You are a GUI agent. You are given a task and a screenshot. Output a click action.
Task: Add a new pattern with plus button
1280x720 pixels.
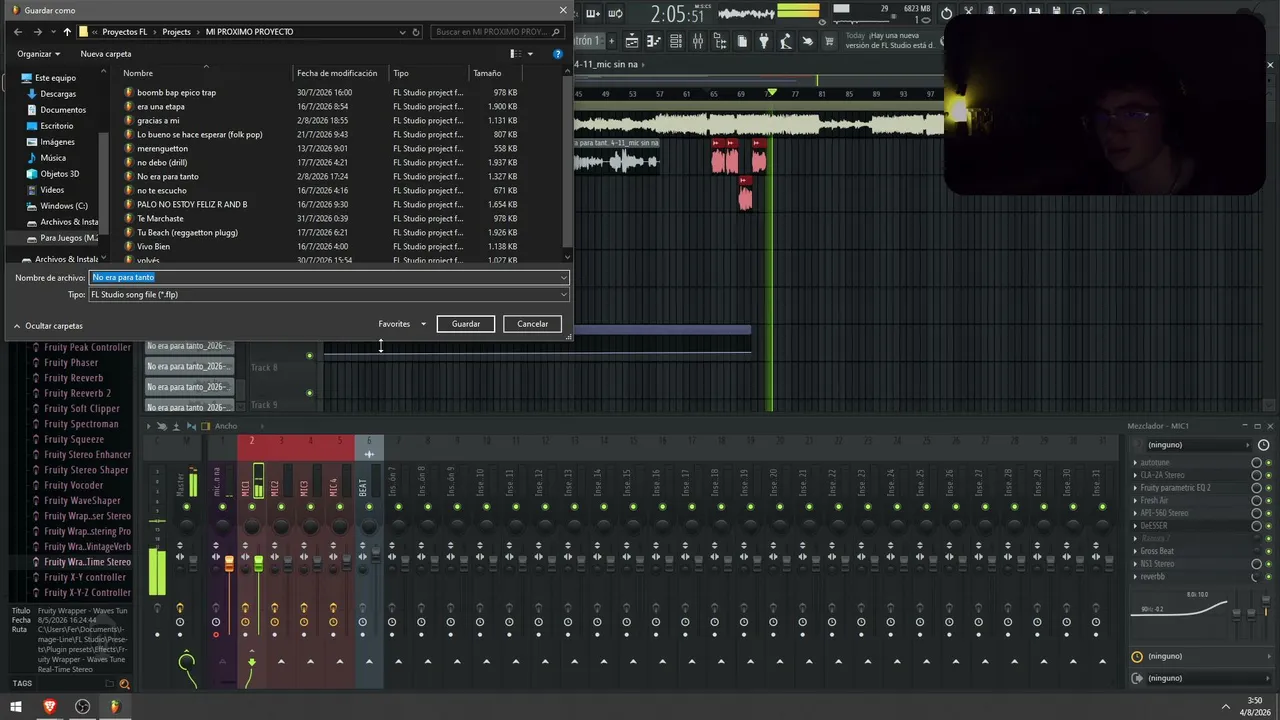pyautogui.click(x=613, y=41)
